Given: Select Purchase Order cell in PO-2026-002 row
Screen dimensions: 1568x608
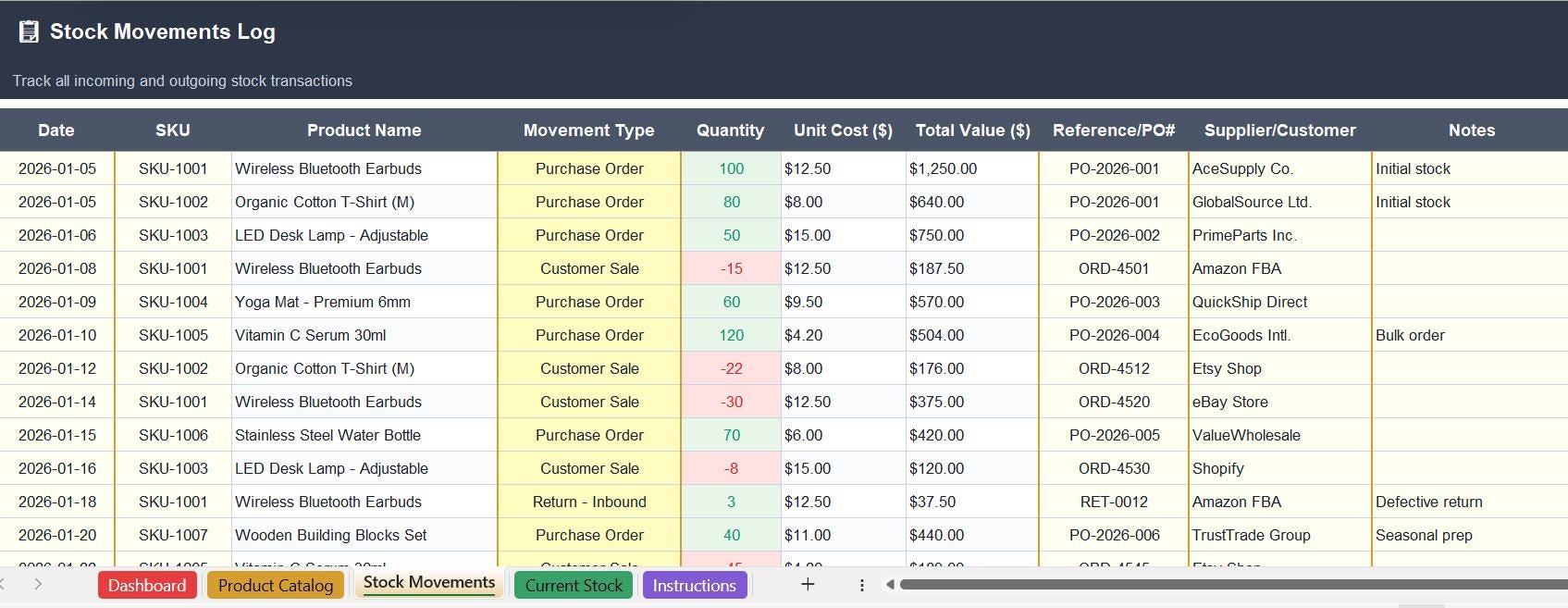Looking at the screenshot, I should point(589,235).
